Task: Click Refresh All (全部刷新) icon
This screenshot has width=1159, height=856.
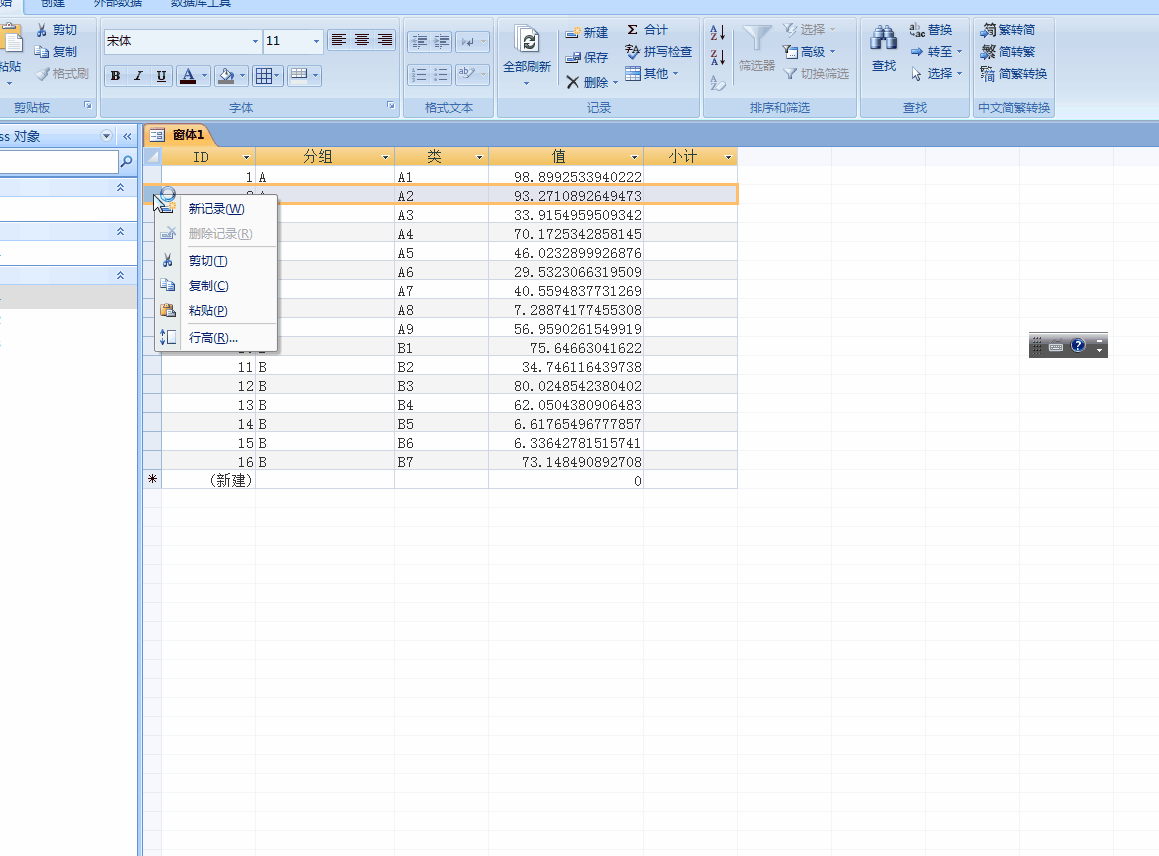Action: pyautogui.click(x=528, y=39)
